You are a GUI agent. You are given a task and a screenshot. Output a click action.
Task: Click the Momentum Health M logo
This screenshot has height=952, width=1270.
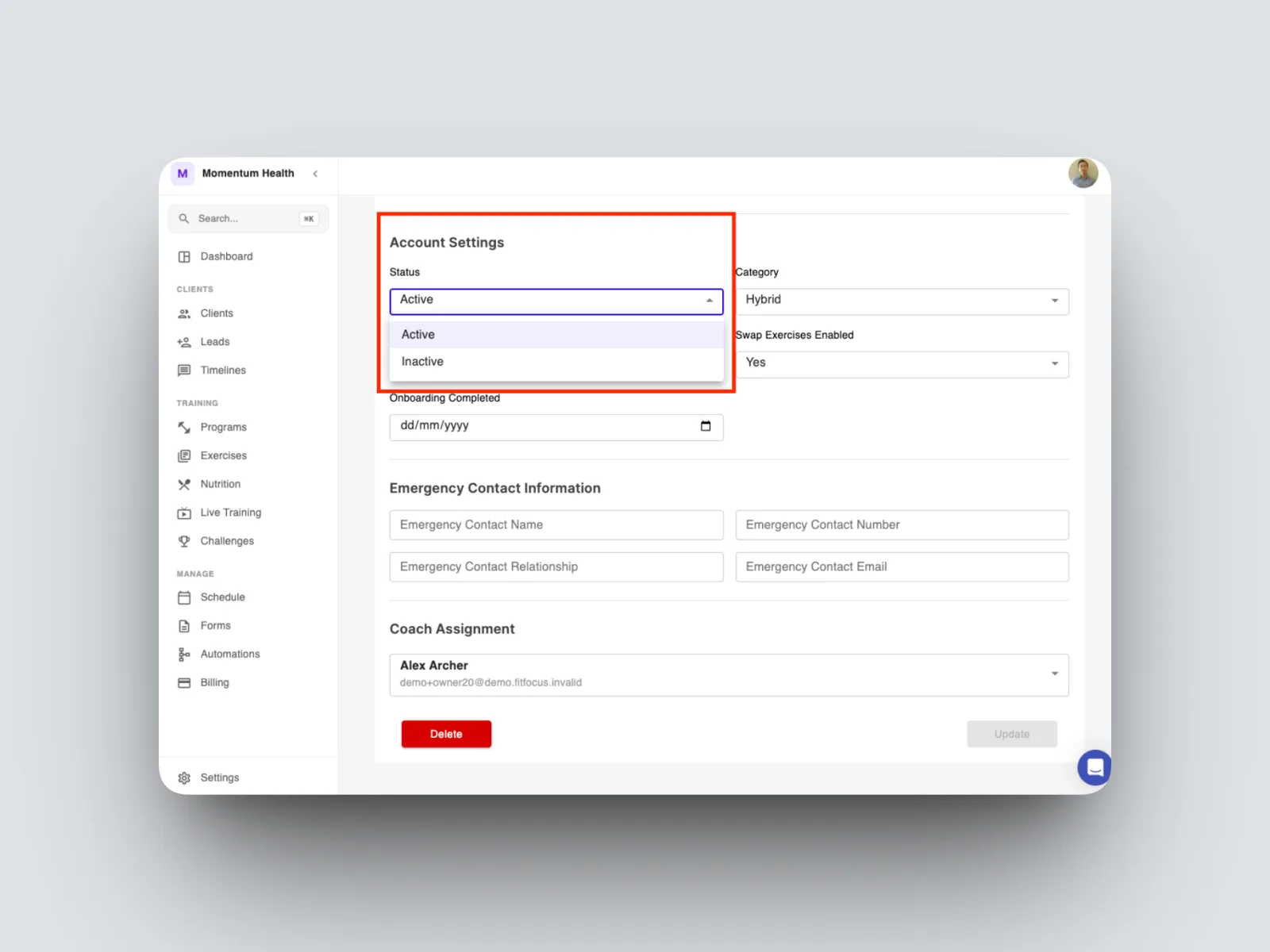pos(183,174)
